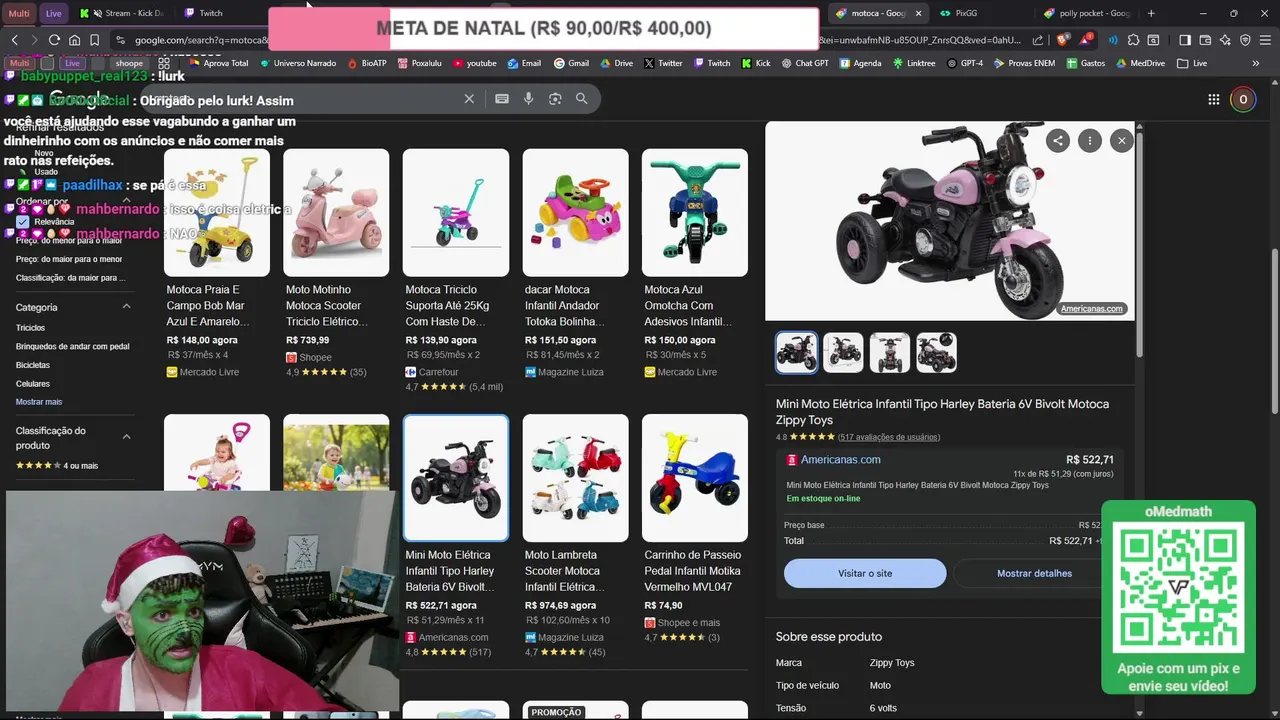Select the Multi tab group
This screenshot has width=1280, height=720.
point(19,13)
